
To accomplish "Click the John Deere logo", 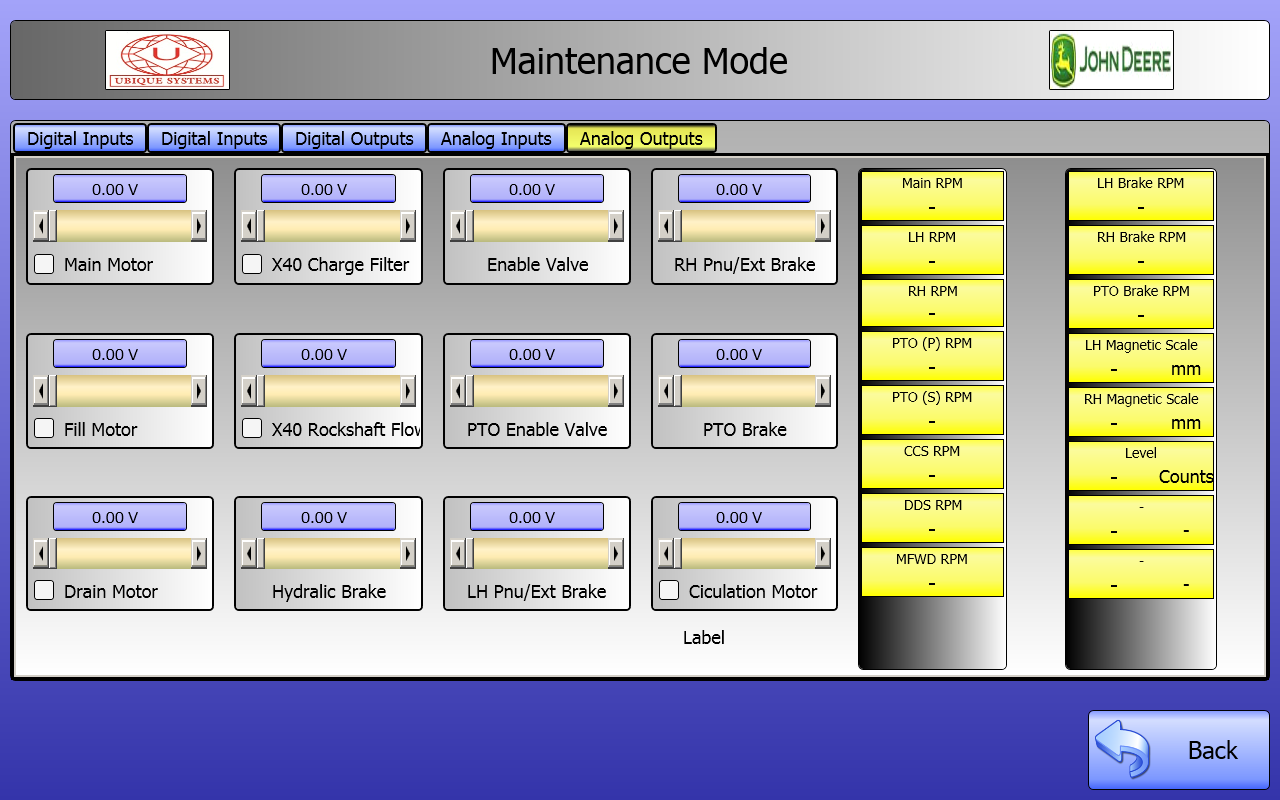I will pos(1110,60).
